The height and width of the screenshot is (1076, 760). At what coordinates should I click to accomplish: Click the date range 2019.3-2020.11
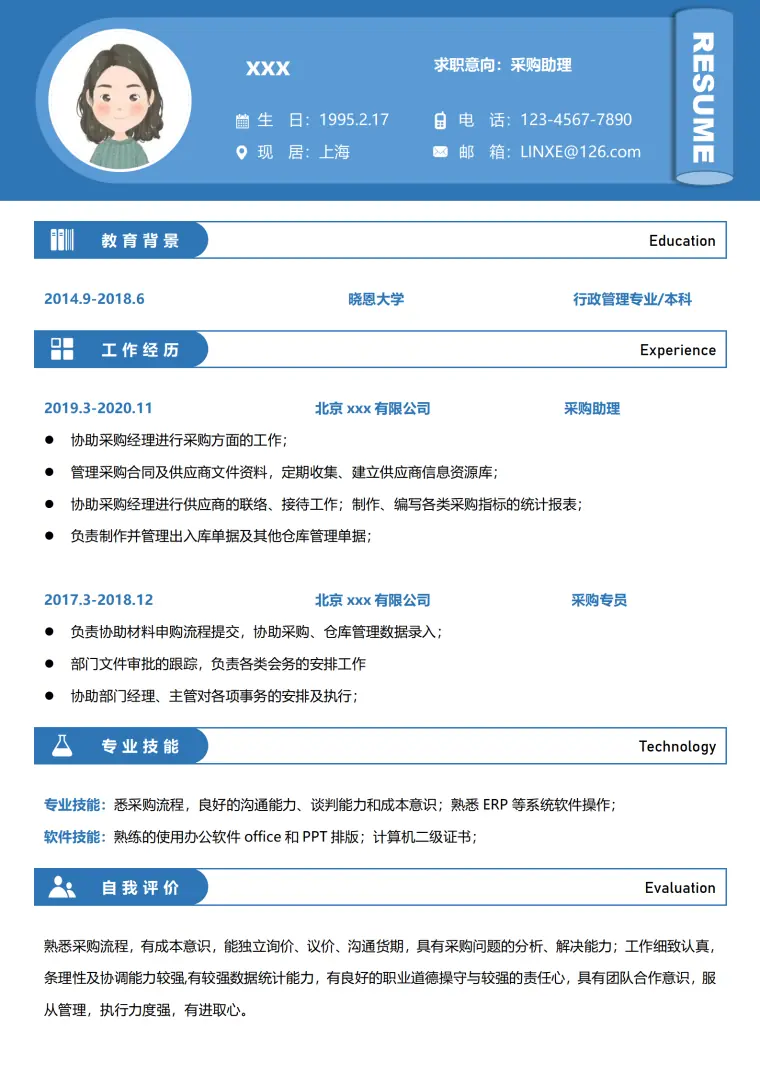pyautogui.click(x=98, y=408)
